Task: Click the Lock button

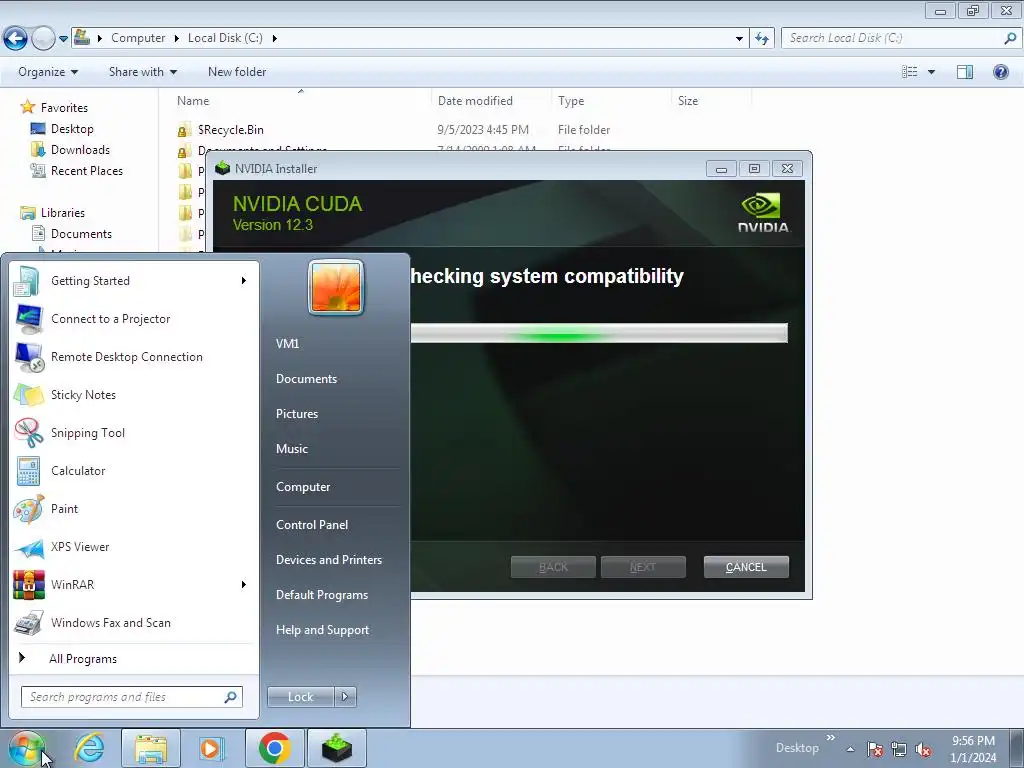Action: click(x=300, y=697)
